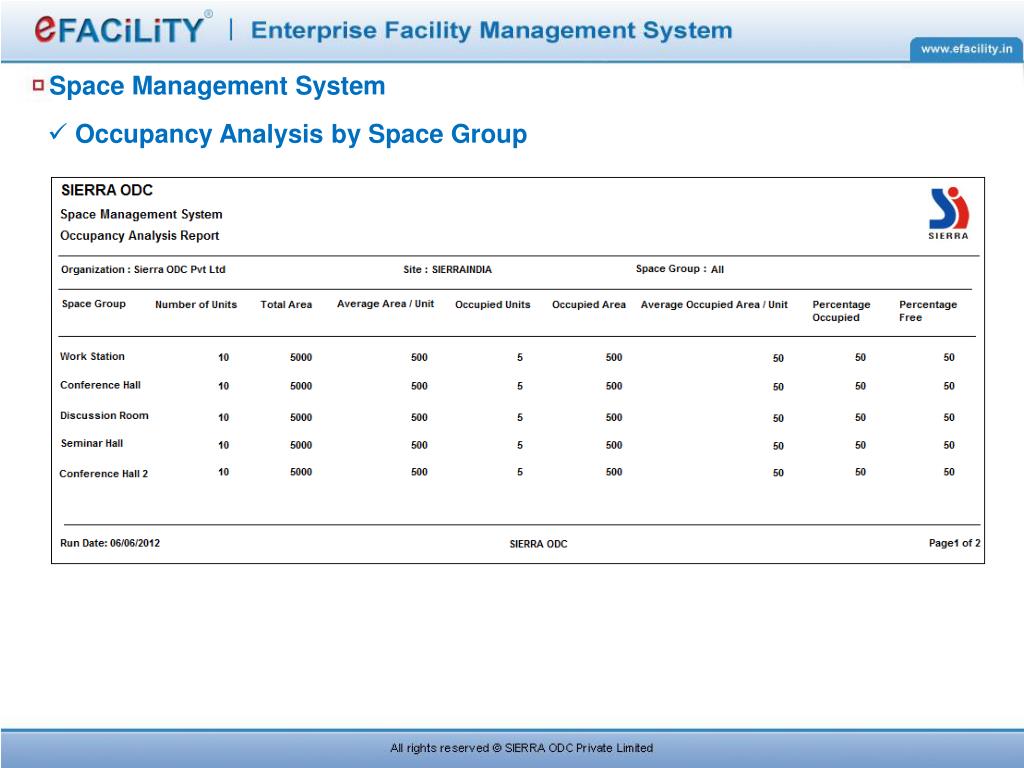The image size is (1024, 768).
Task: Click the 'Space Management System' report subtitle in black
Action: [x=141, y=214]
